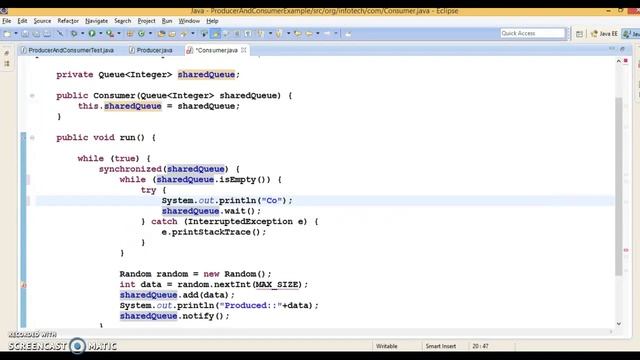The height and width of the screenshot is (360, 640).
Task: Click the vertical scrollbar up arrow
Action: click(x=619, y=61)
